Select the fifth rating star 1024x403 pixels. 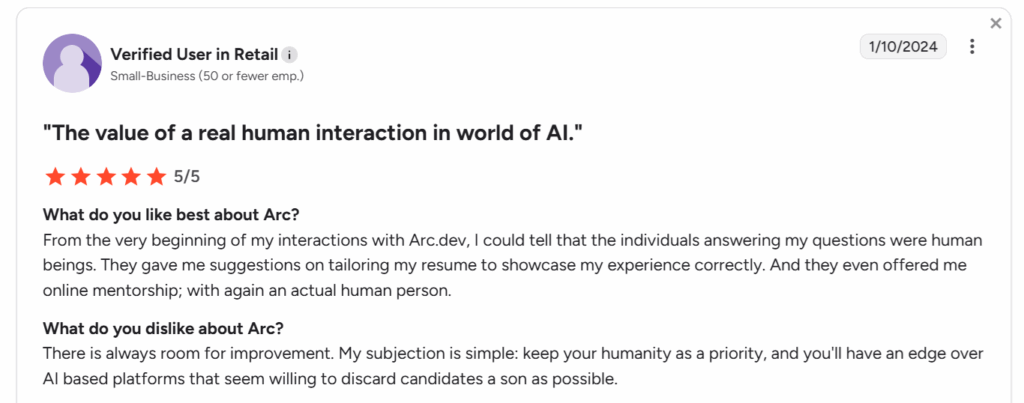tap(156, 176)
